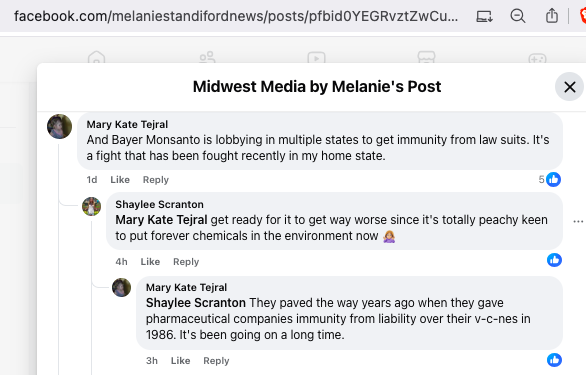This screenshot has height=375, width=586.
Task: Open the Facebook Friends icon
Action: tap(207, 57)
